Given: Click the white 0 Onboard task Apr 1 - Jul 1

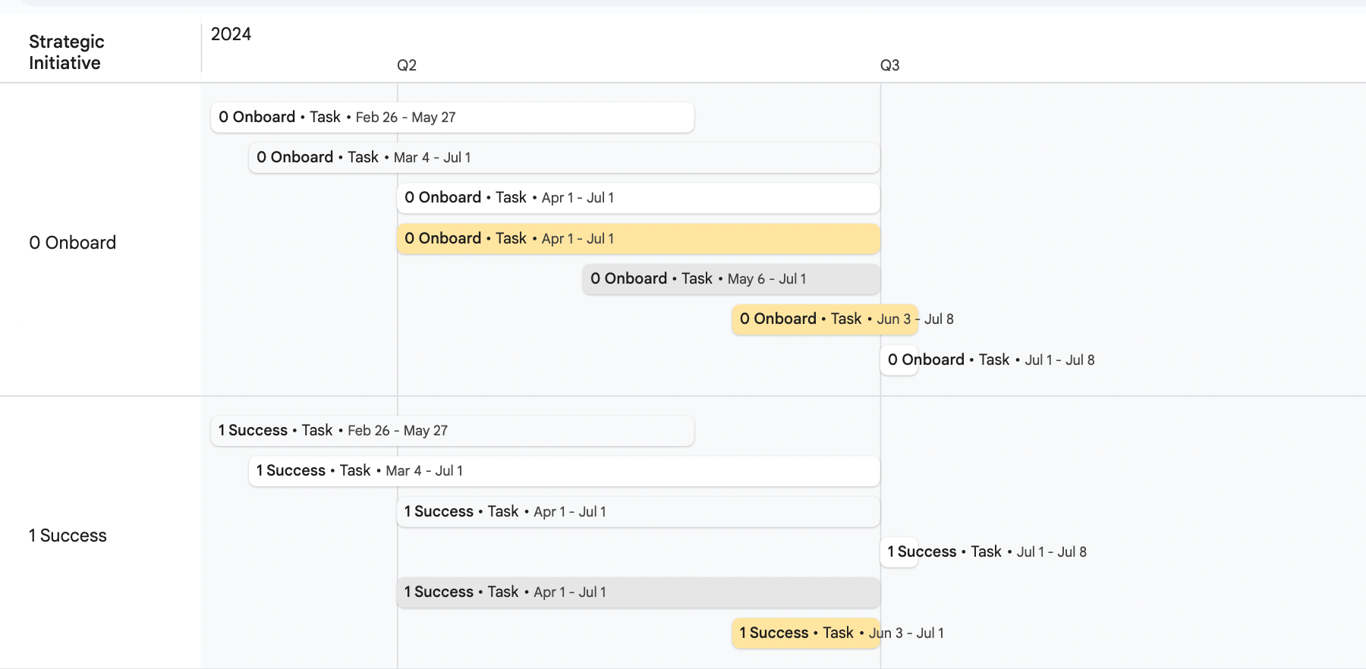Looking at the screenshot, I should (x=638, y=198).
